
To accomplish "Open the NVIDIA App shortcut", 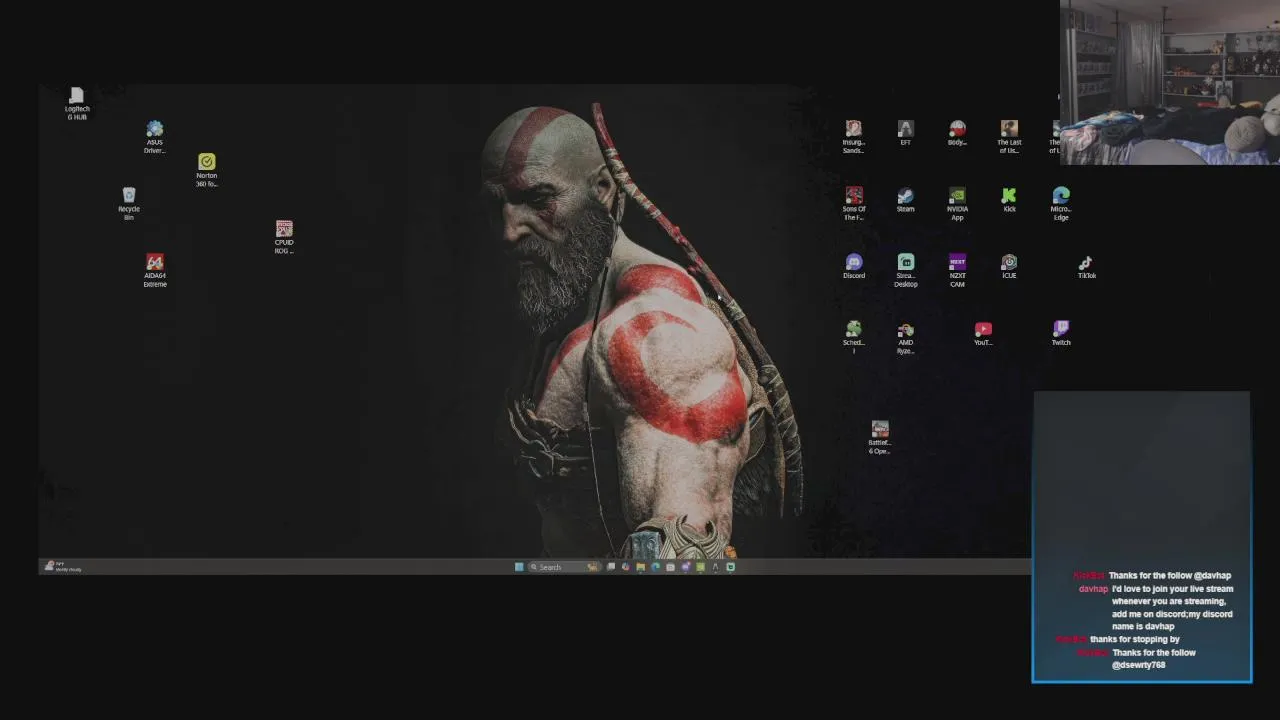I will pos(957,204).
